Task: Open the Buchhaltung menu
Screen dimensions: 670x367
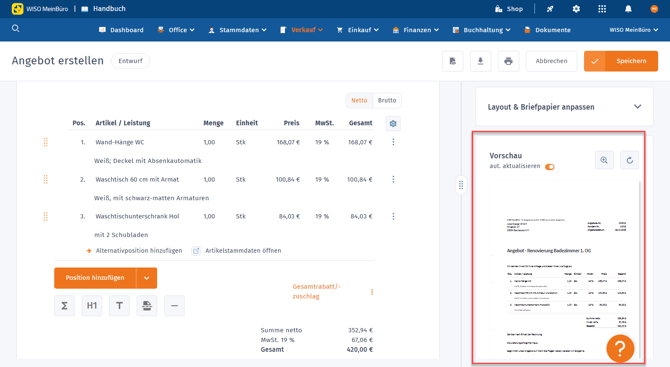Action: (482, 30)
